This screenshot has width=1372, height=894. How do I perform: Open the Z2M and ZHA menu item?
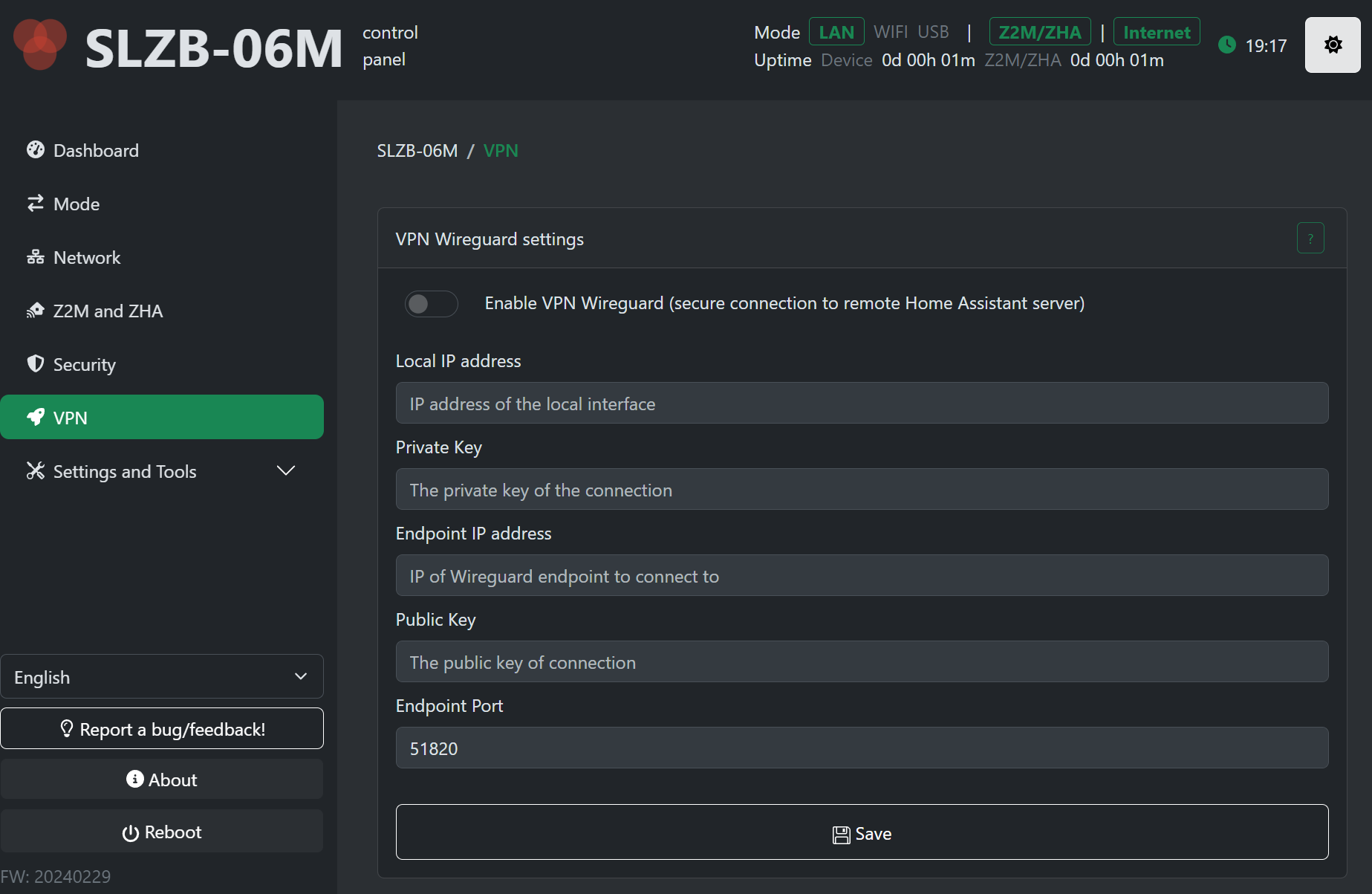click(108, 311)
